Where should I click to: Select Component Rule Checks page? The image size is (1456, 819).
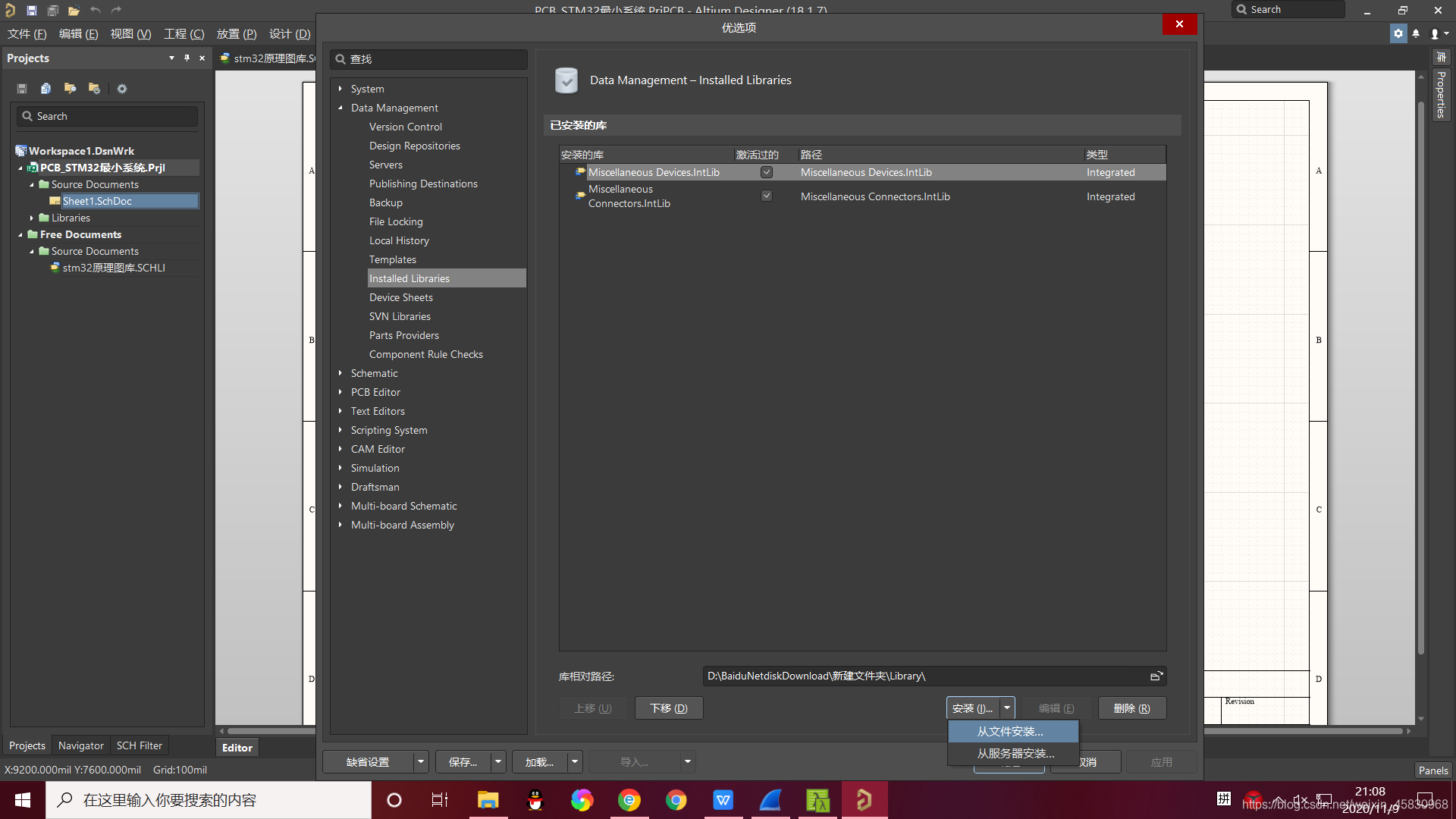[425, 354]
